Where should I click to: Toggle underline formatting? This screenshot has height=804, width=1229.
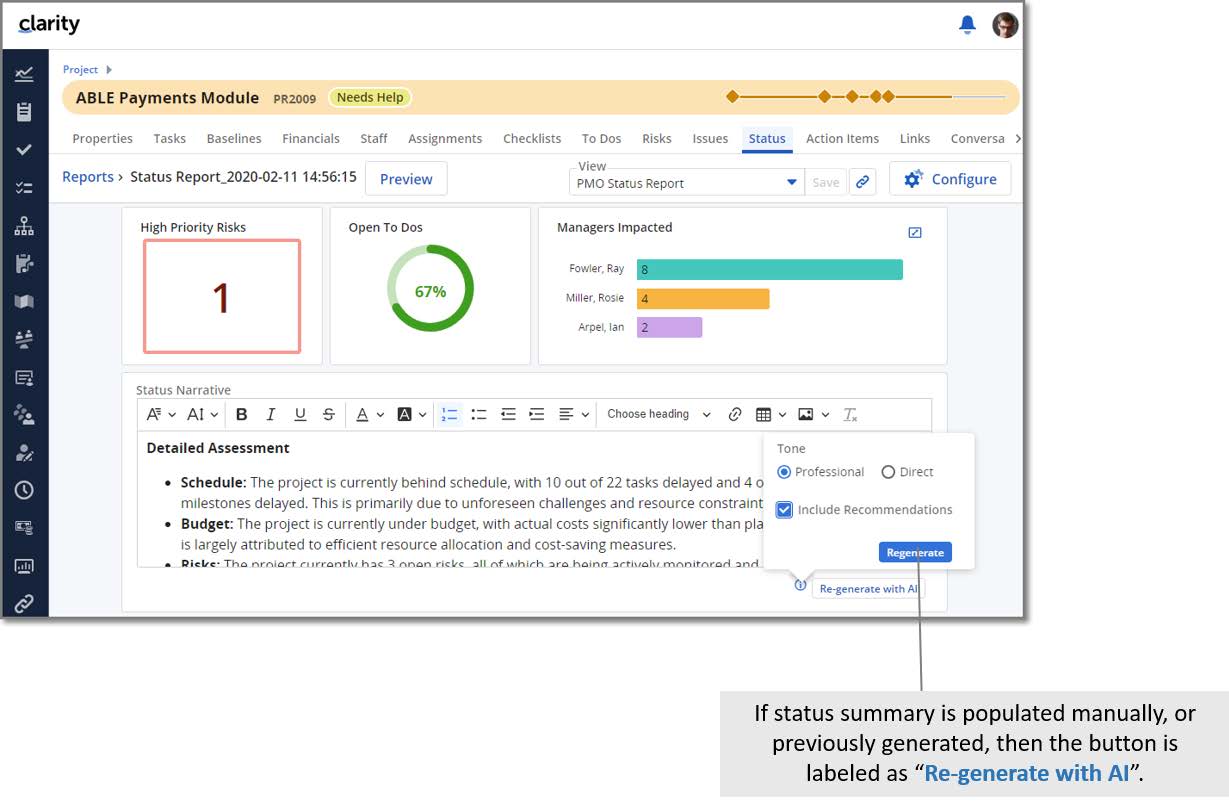click(300, 414)
